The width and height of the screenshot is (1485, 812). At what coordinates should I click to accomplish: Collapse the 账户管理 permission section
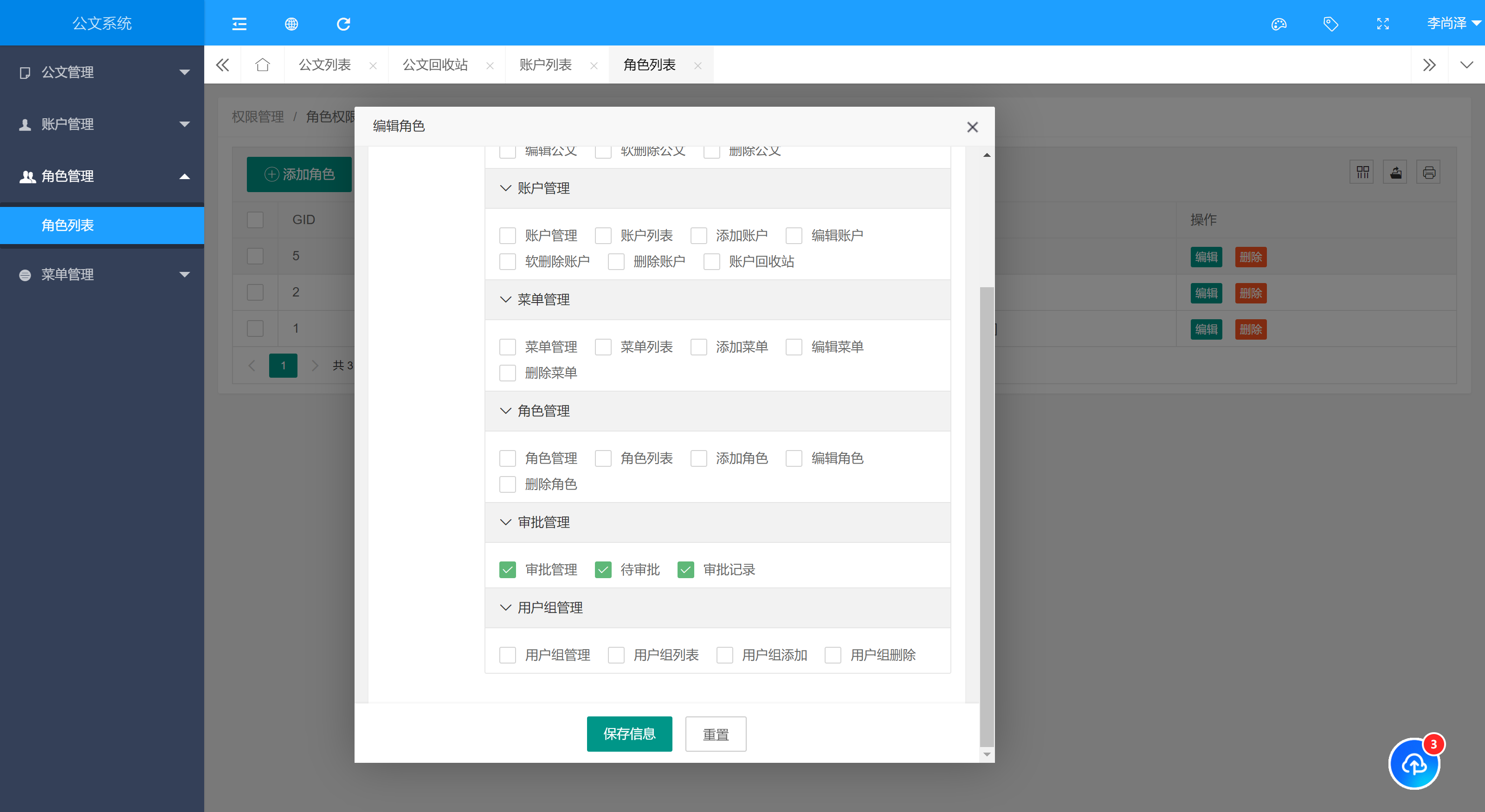718,188
